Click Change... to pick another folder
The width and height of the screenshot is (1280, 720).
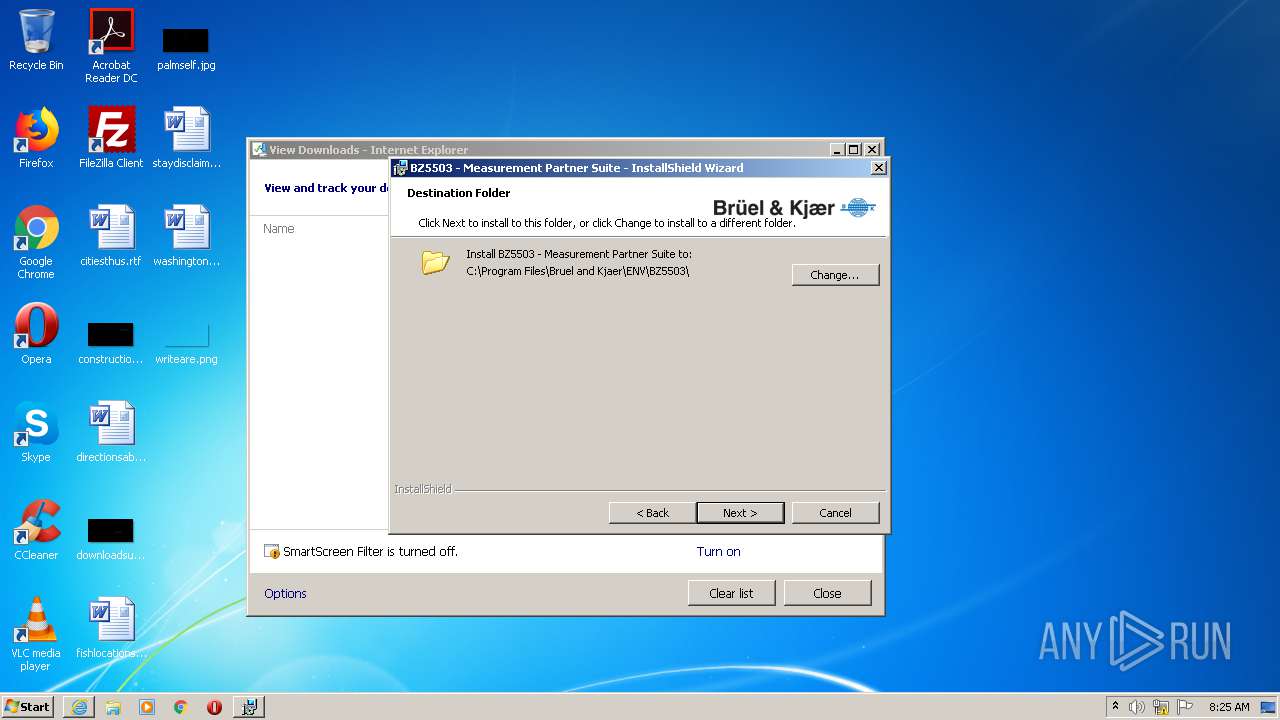coord(835,275)
